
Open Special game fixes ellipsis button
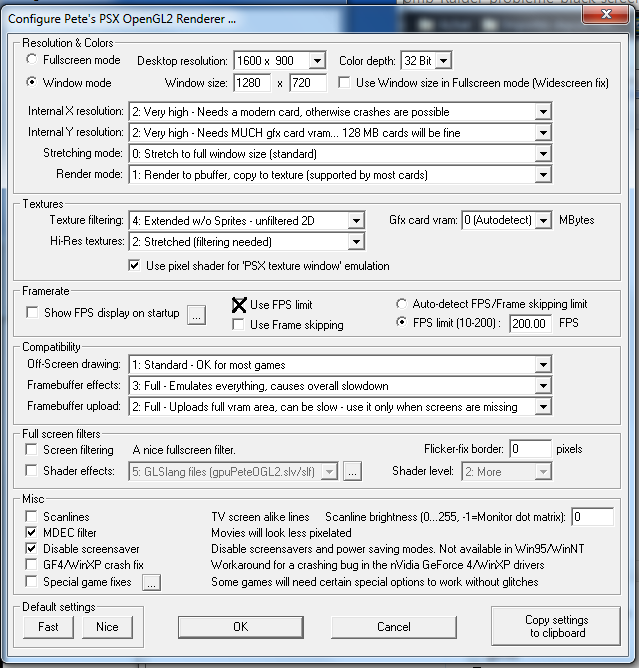coord(151,582)
